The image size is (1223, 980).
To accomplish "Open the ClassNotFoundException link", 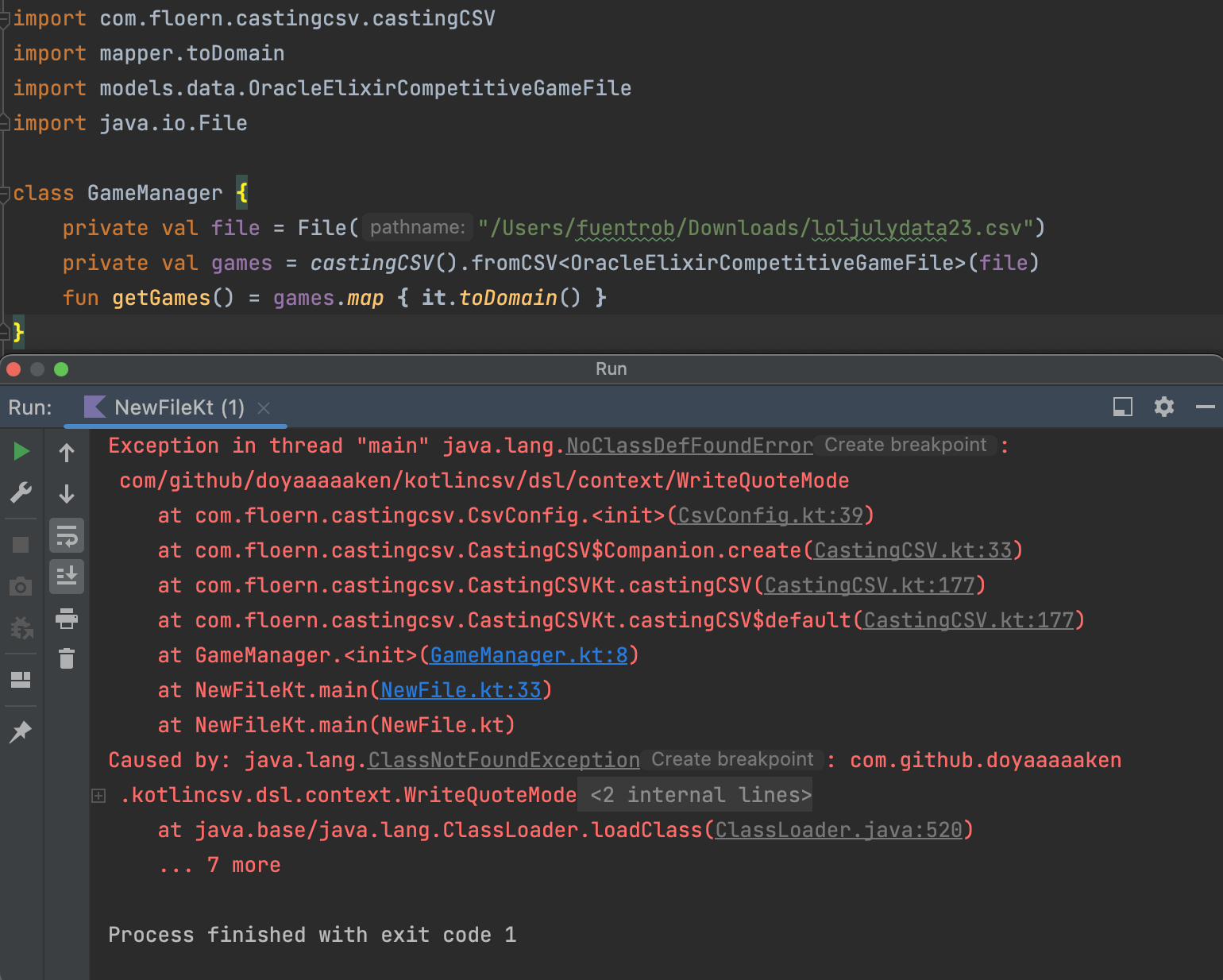I will [x=503, y=760].
